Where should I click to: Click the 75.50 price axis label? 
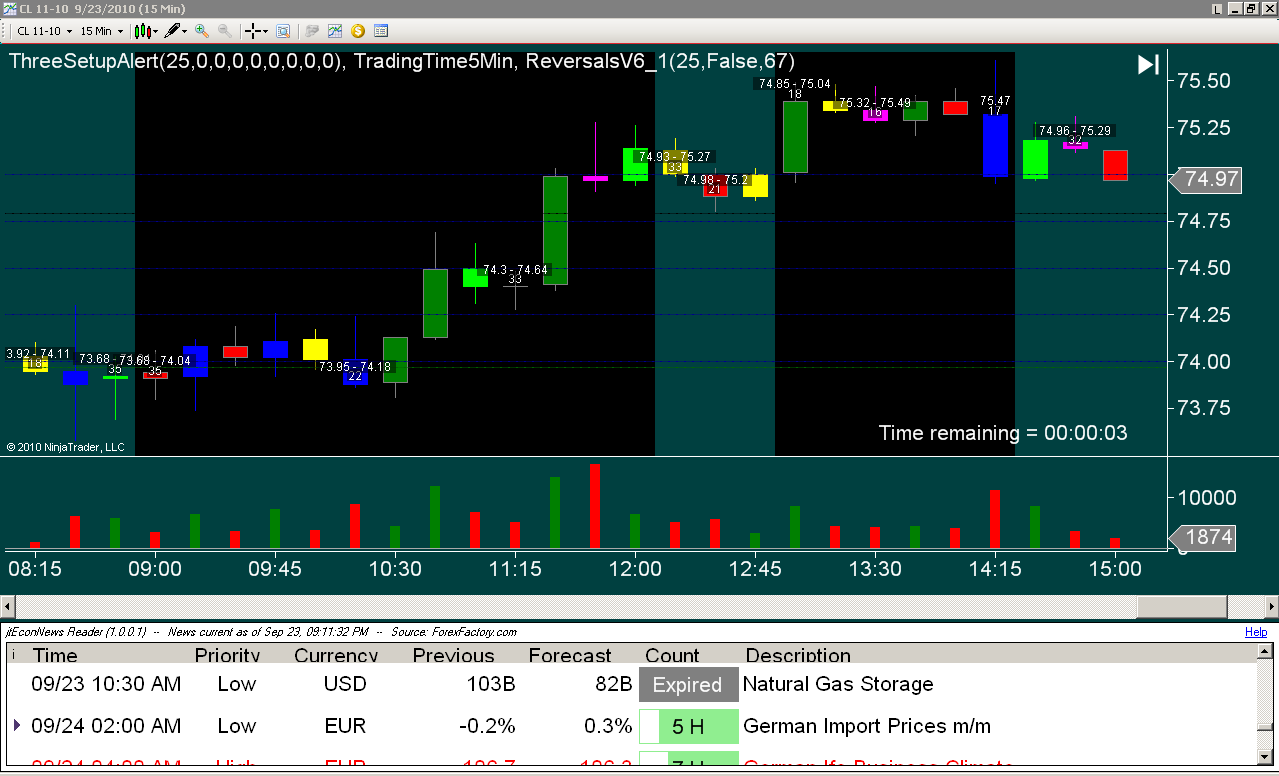pyautogui.click(x=1205, y=81)
